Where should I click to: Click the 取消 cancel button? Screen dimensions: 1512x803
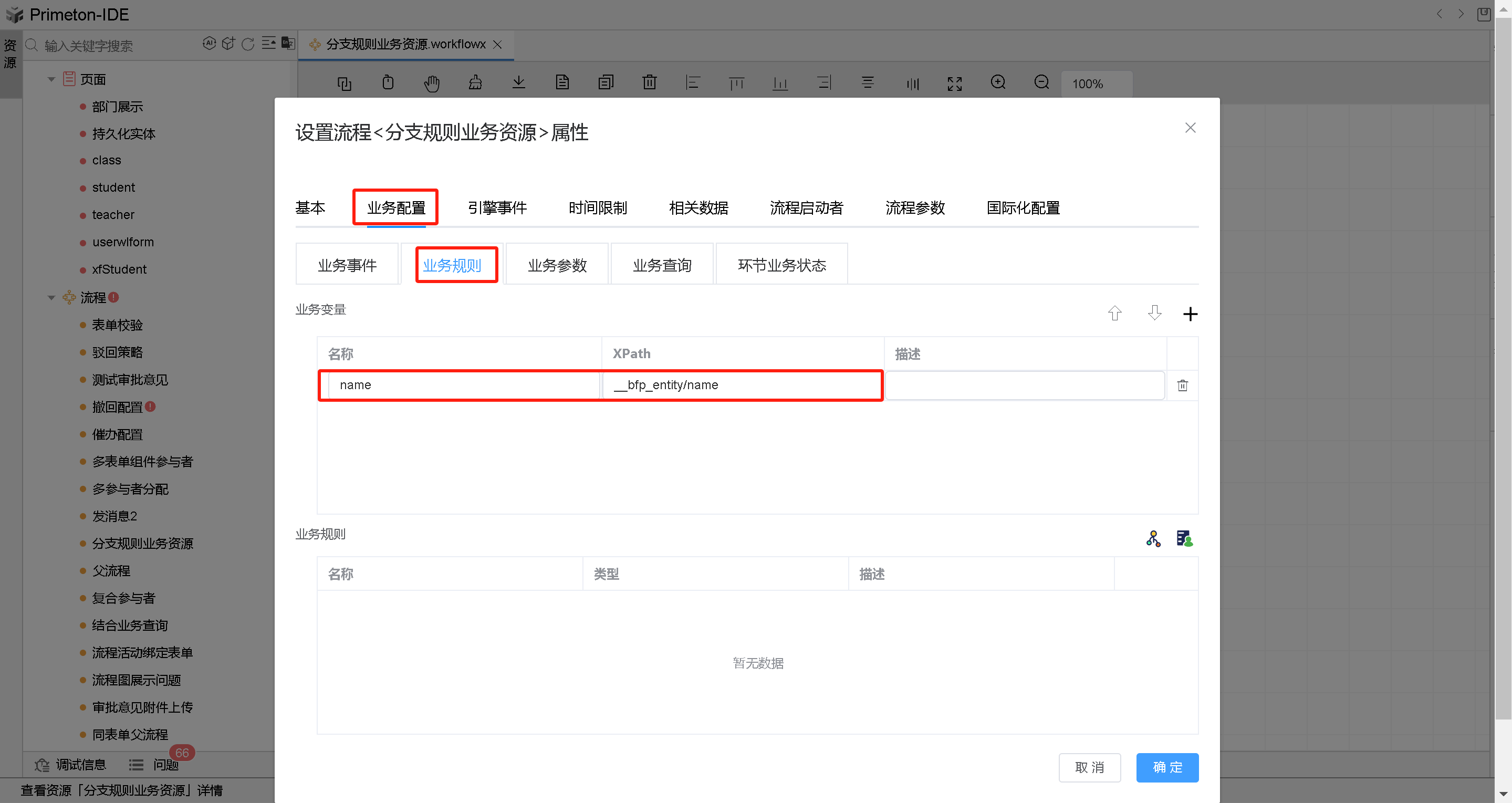click(x=1089, y=767)
